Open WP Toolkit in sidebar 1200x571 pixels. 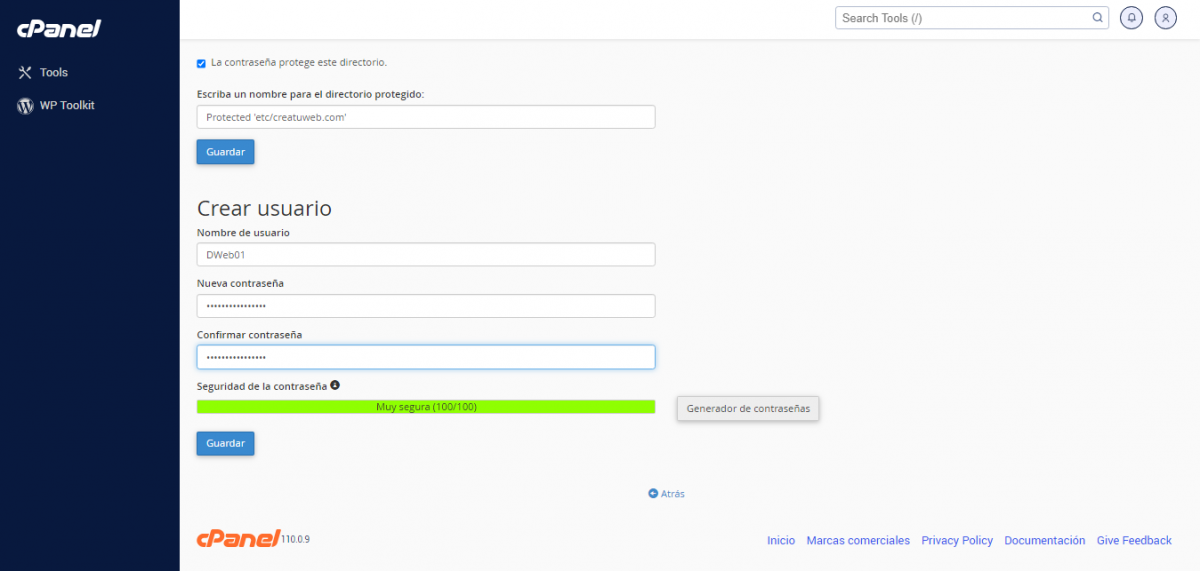point(67,106)
